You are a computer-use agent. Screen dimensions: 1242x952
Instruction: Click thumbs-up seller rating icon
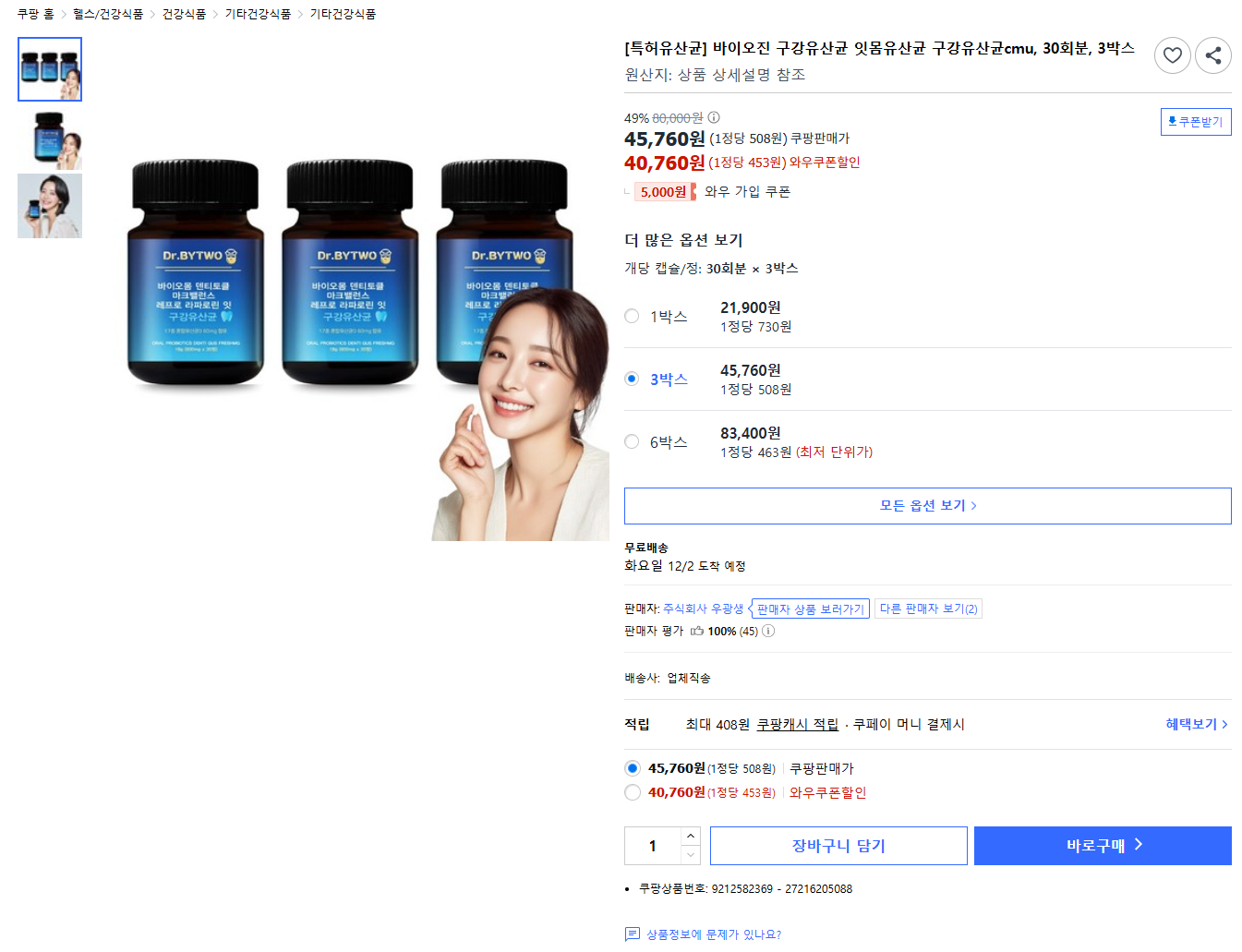(697, 631)
